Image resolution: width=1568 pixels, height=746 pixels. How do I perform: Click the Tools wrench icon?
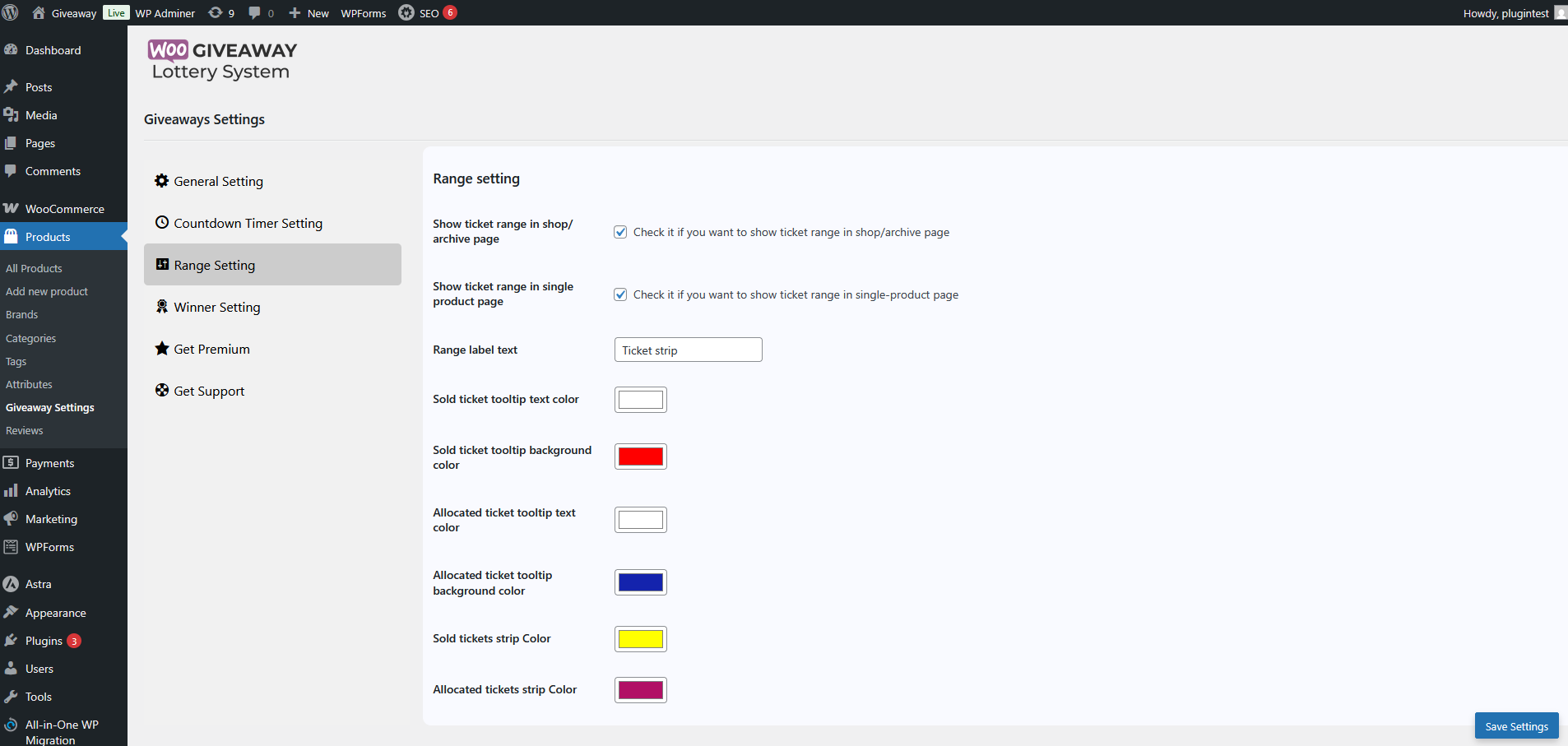[11, 696]
